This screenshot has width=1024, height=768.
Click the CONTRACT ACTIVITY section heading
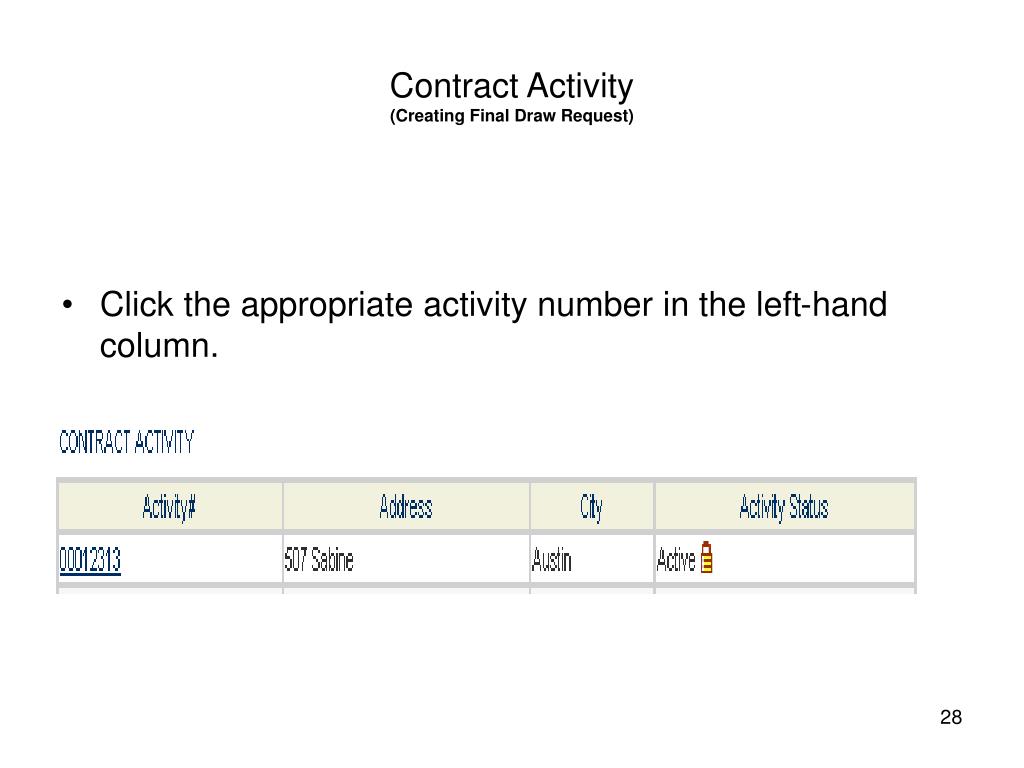127,442
